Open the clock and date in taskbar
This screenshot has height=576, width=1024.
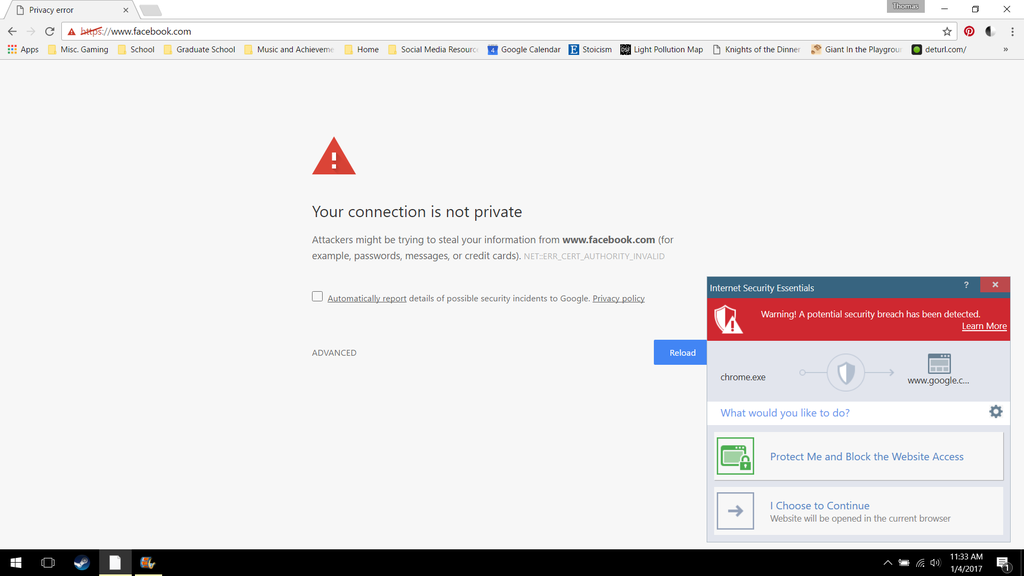(x=966, y=563)
